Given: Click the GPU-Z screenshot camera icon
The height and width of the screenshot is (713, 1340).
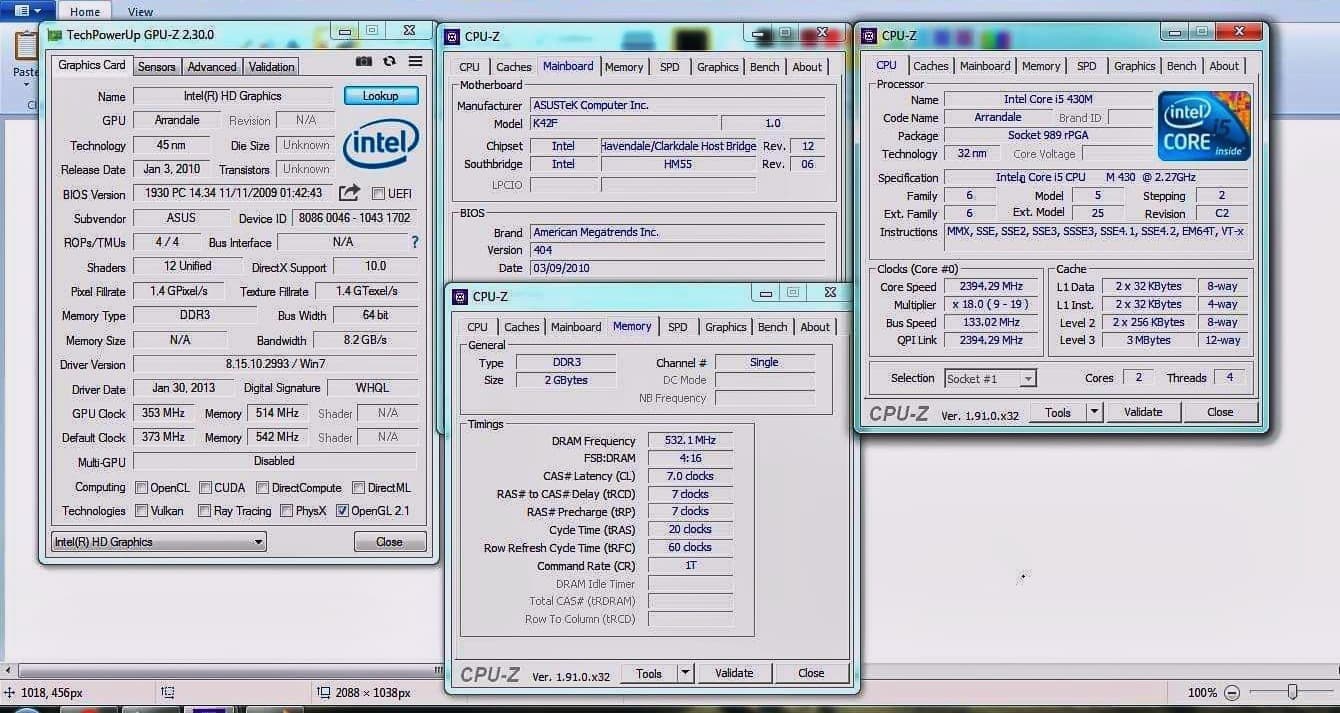Looking at the screenshot, I should (364, 62).
